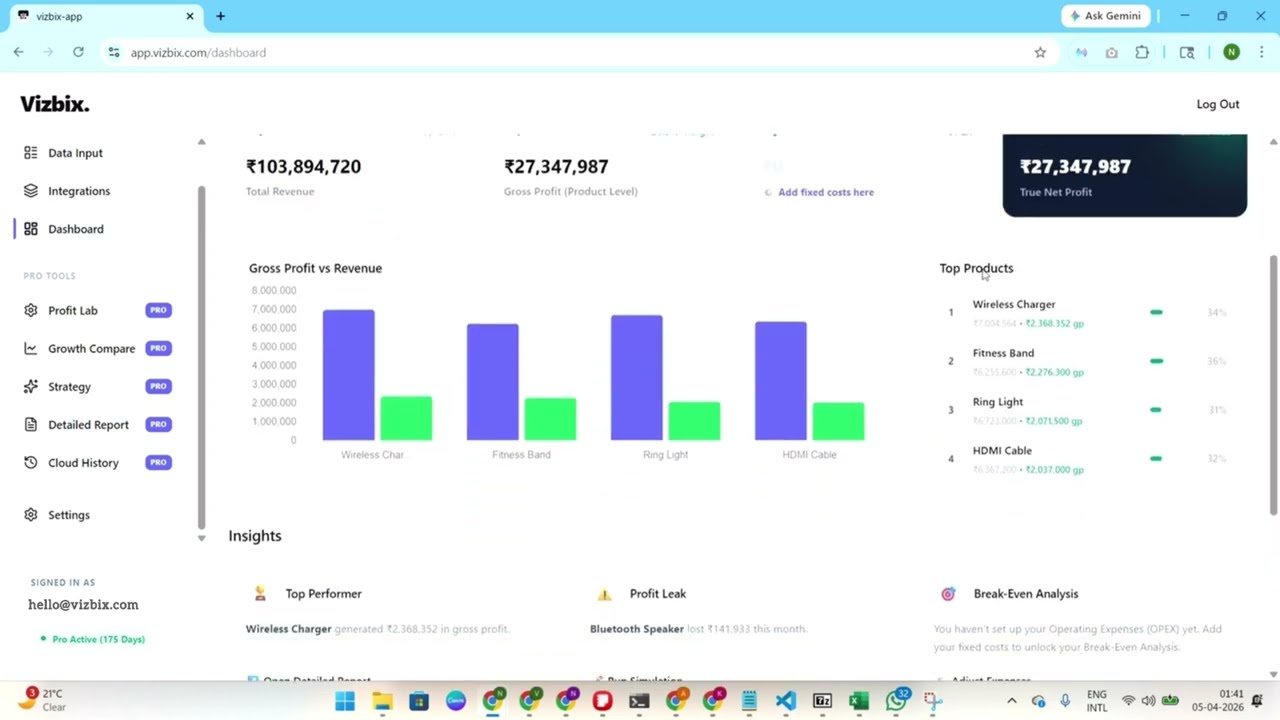1280x720 pixels.
Task: Click HDMI Cable progress bar in Top Products
Action: pyautogui.click(x=1156, y=458)
